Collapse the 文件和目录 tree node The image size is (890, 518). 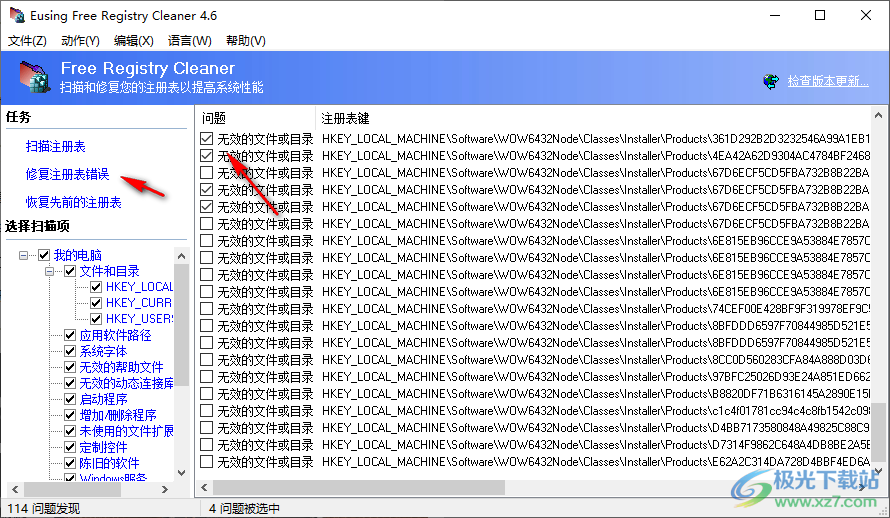pyautogui.click(x=49, y=271)
